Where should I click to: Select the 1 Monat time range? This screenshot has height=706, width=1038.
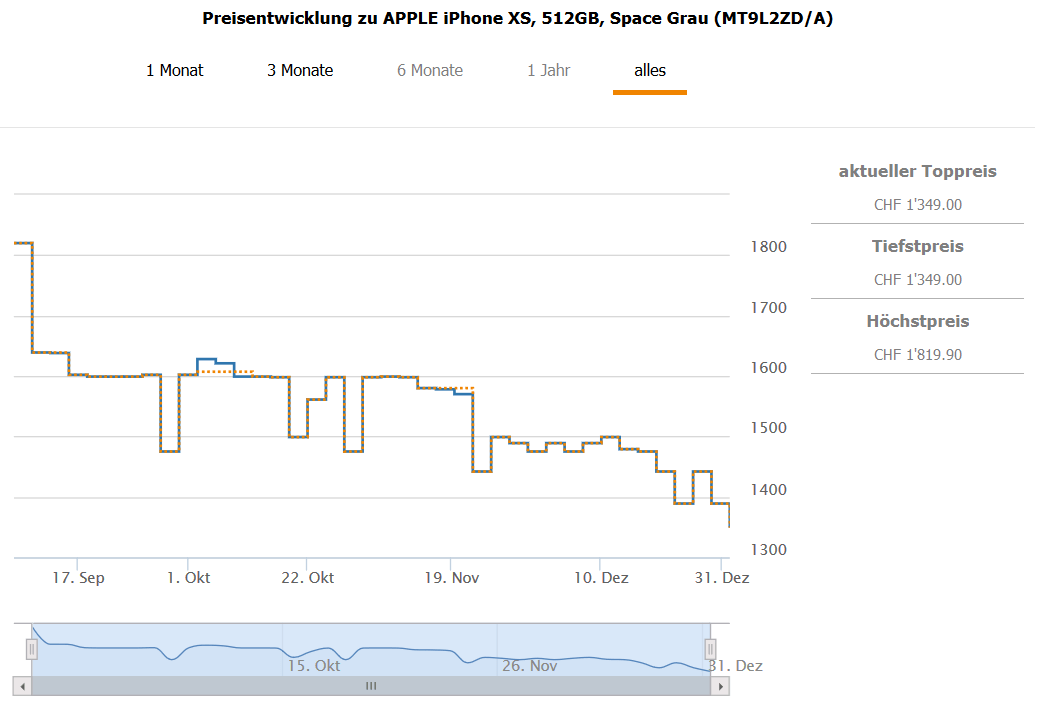(175, 70)
